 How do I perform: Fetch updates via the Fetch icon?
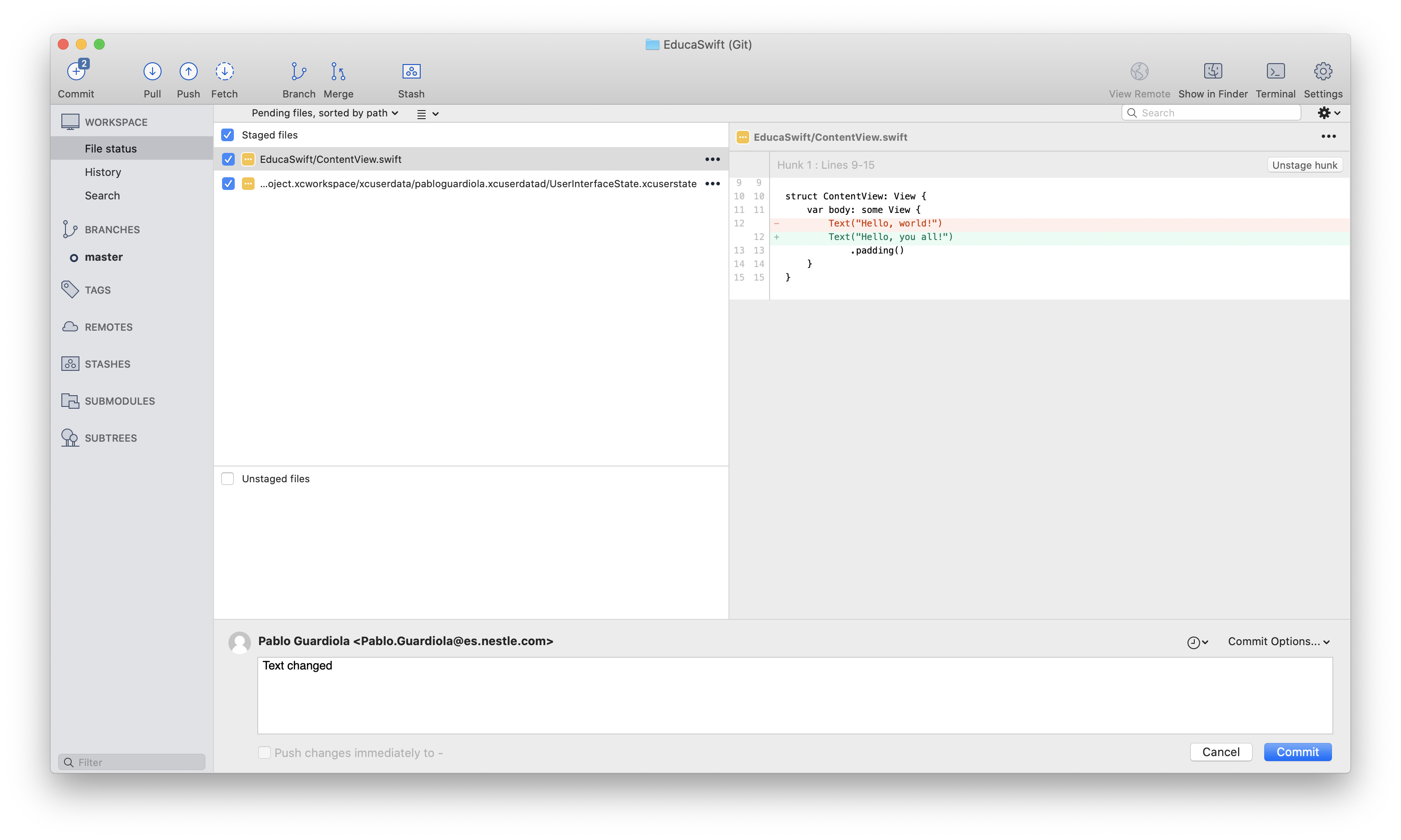tap(224, 71)
